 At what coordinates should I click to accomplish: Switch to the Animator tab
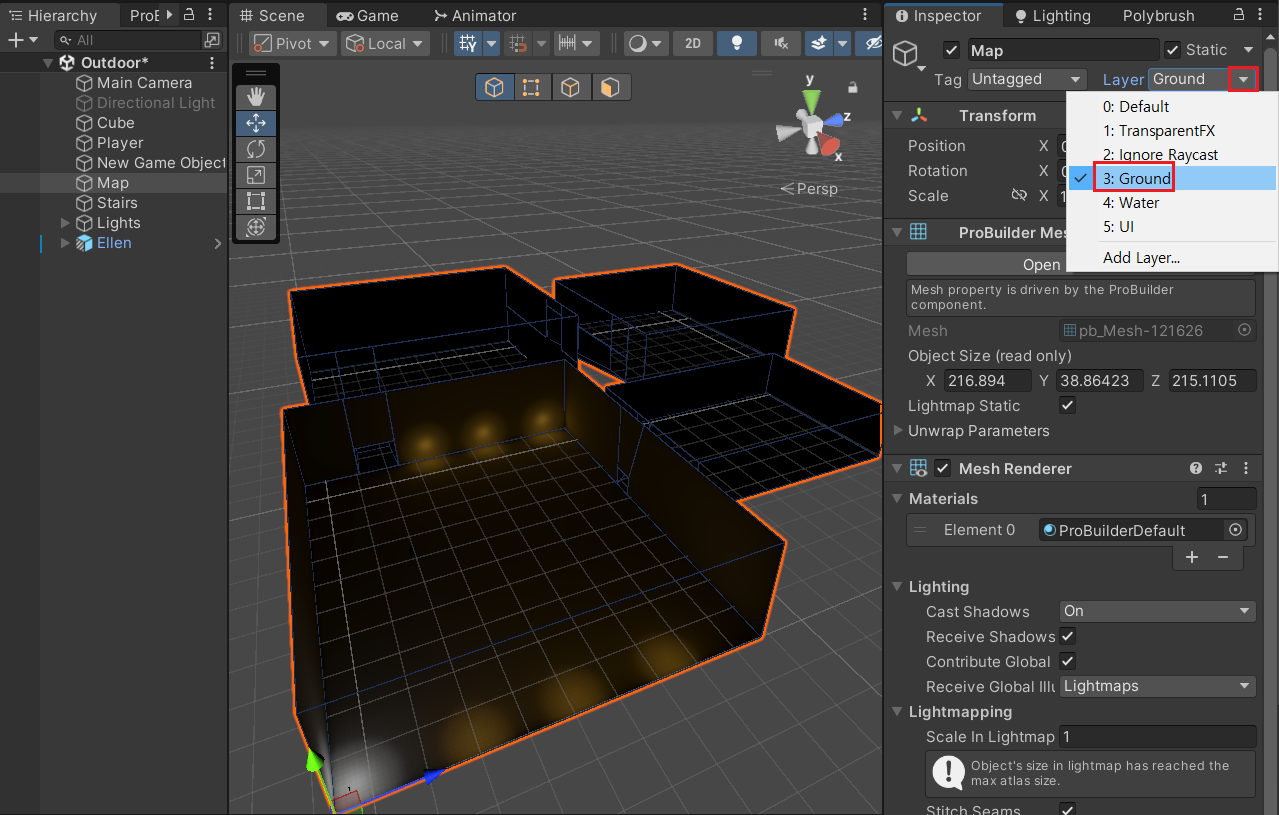pyautogui.click(x=474, y=16)
